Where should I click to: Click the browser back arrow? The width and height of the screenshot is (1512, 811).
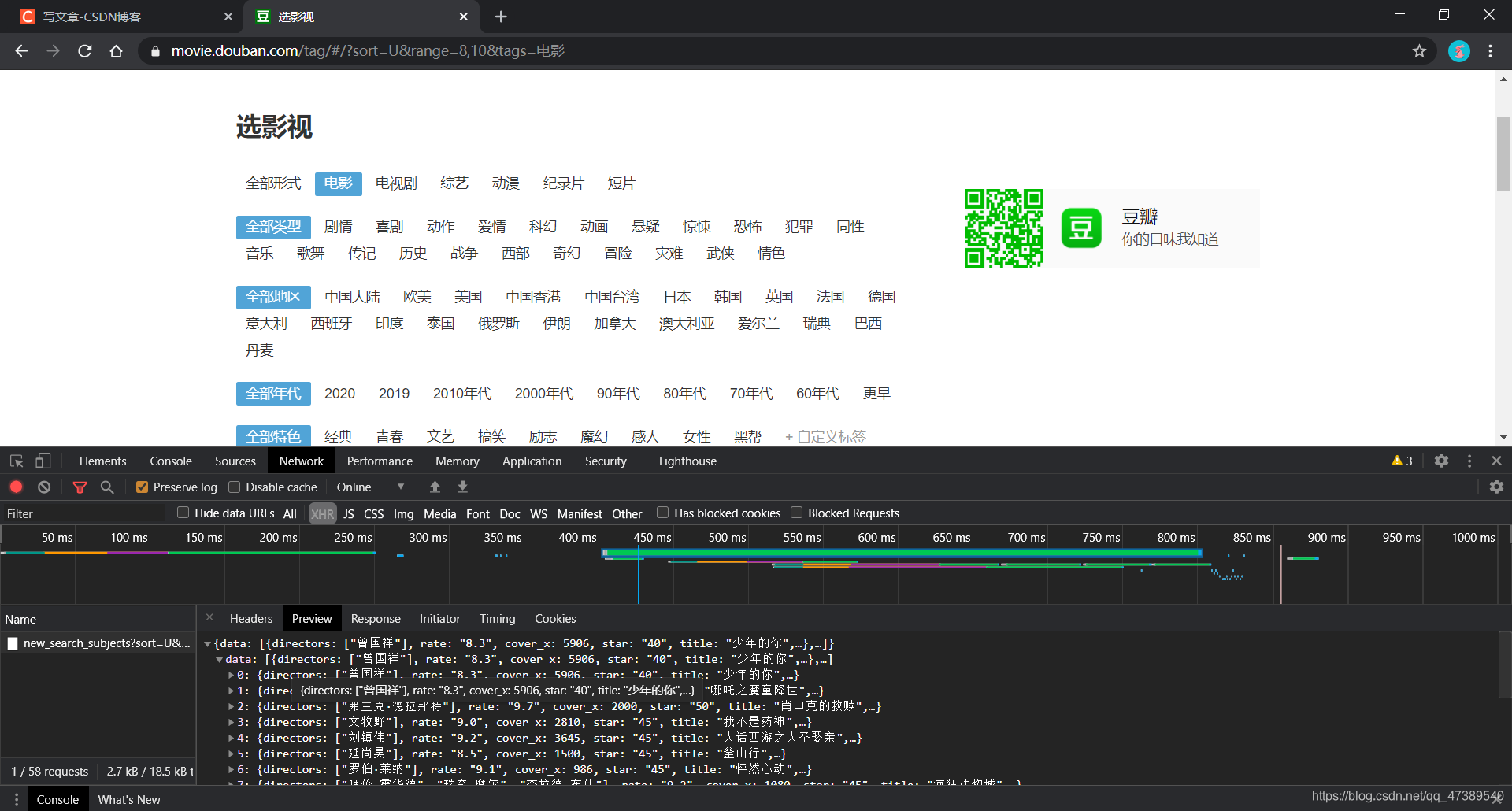21,51
